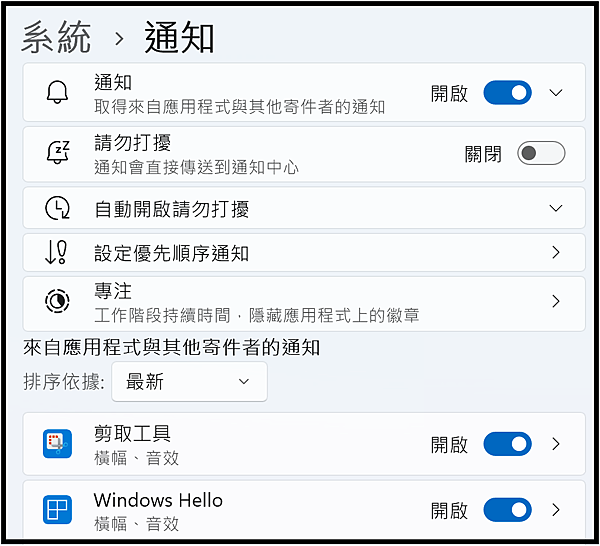Viewport: 600px width, 546px height.
Task: Click the 剪取工具 app icon
Action: pyautogui.click(x=57, y=444)
